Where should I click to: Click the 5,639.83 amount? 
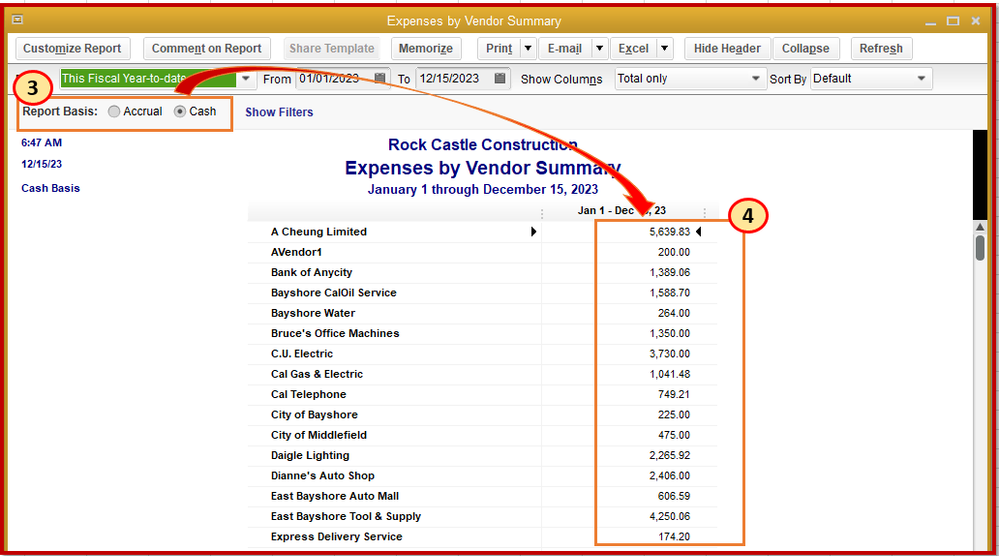pos(670,232)
